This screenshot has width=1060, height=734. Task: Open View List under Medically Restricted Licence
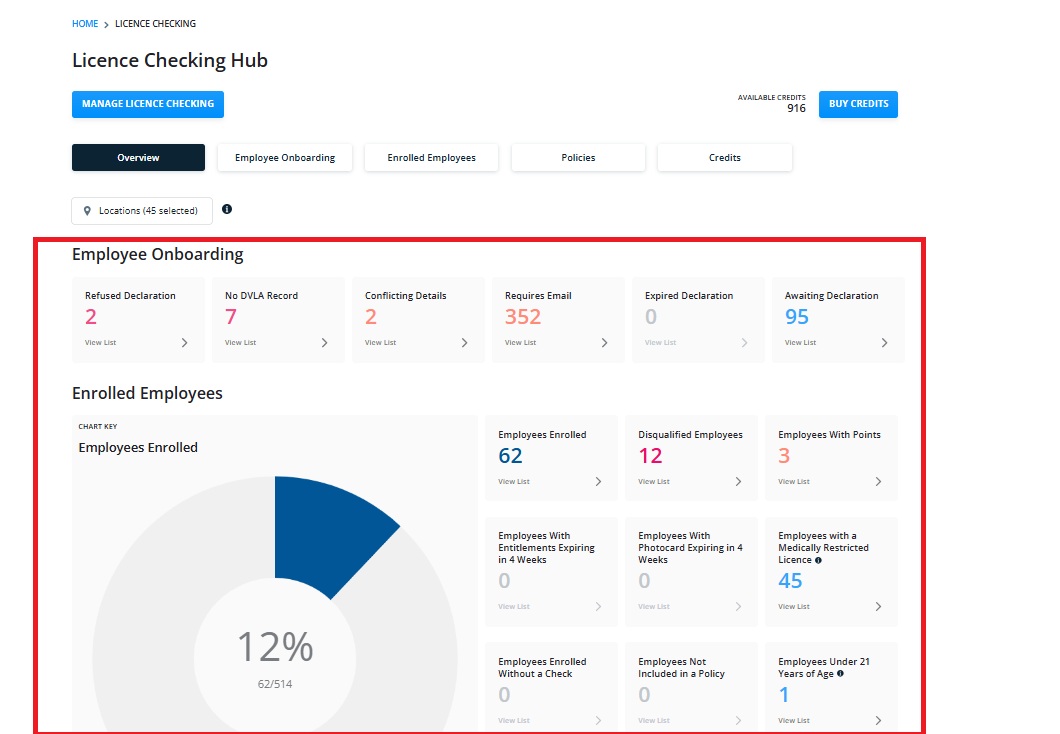click(x=794, y=607)
